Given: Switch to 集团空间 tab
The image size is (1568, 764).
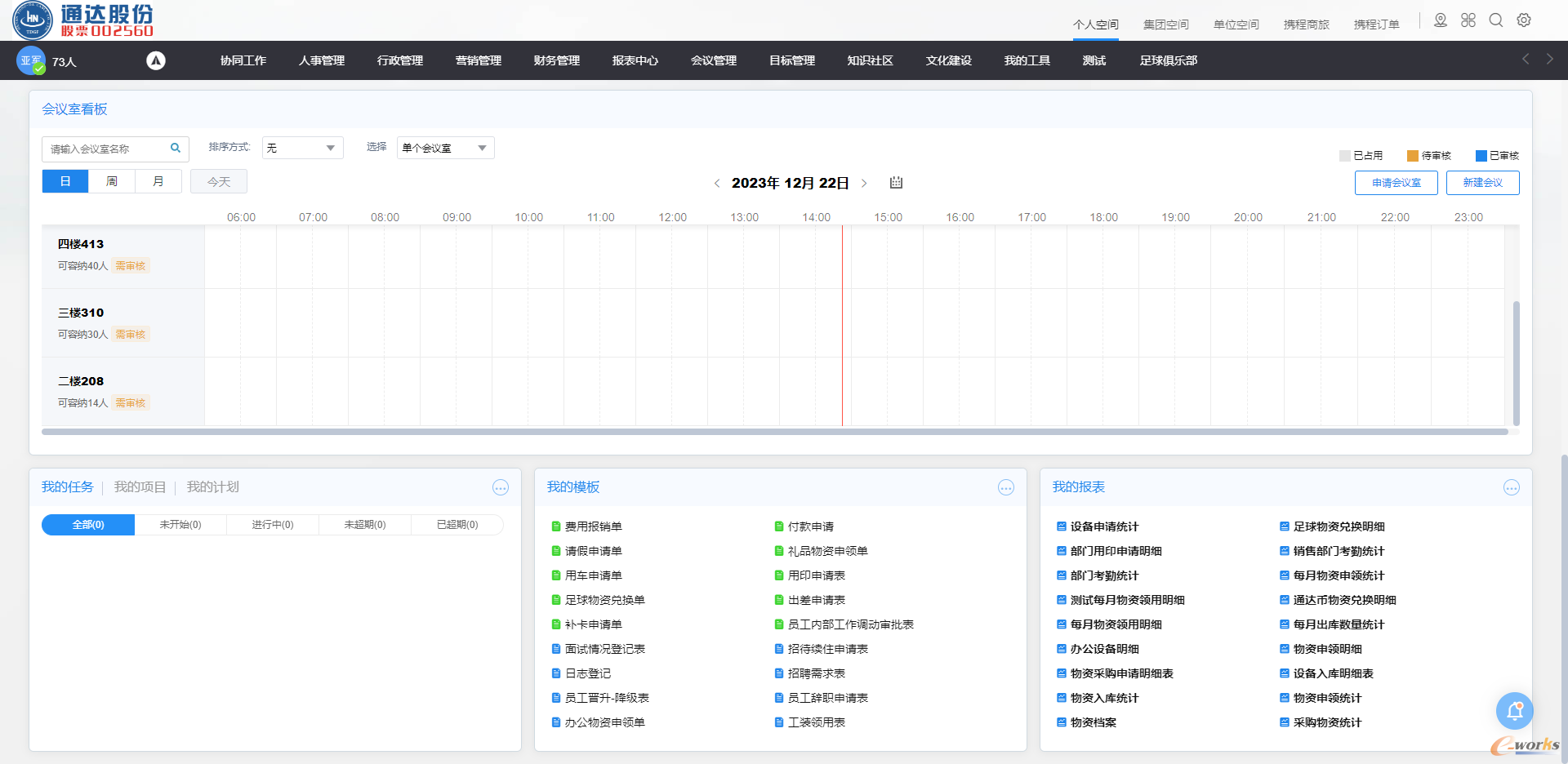Looking at the screenshot, I should pos(1166,24).
